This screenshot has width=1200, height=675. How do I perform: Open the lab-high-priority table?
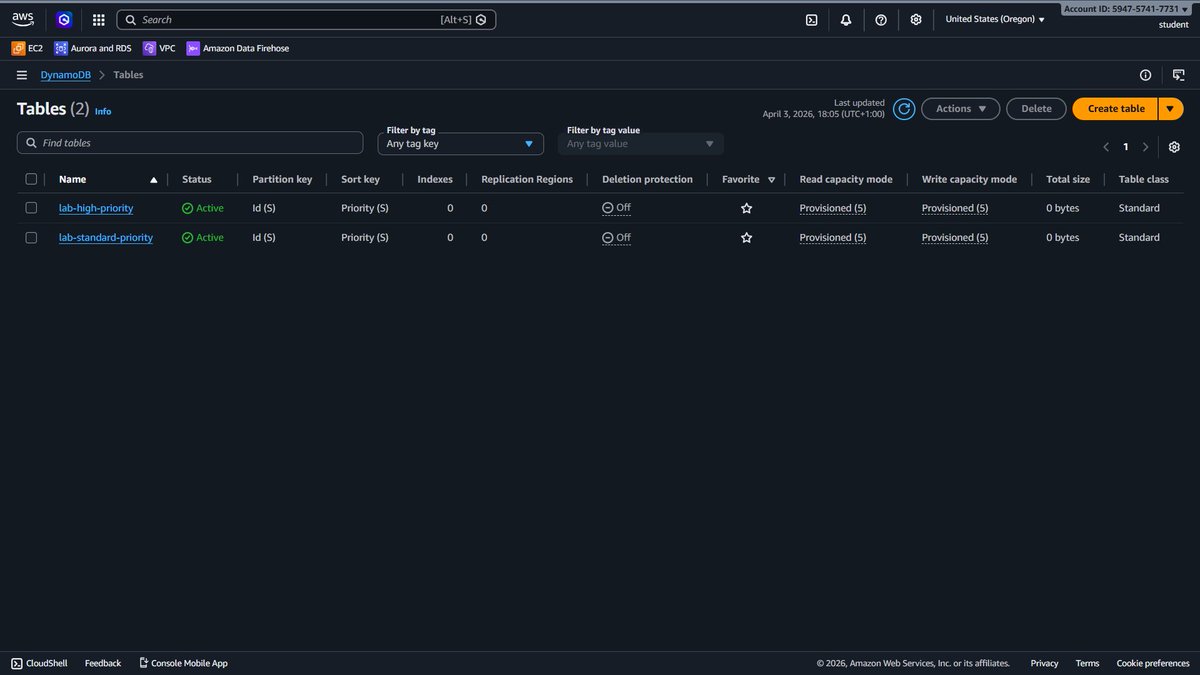pos(96,208)
